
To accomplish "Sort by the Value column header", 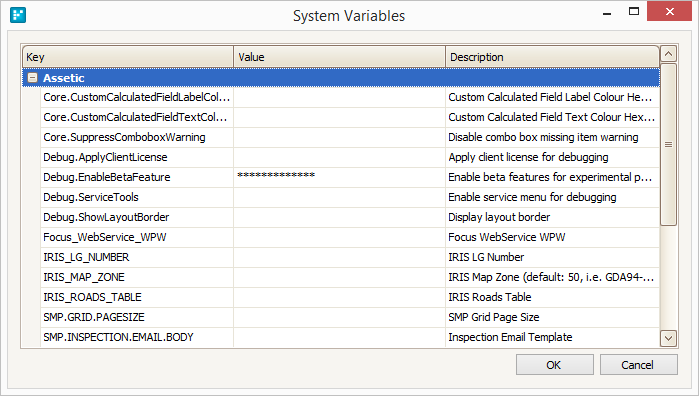I will [x=339, y=57].
